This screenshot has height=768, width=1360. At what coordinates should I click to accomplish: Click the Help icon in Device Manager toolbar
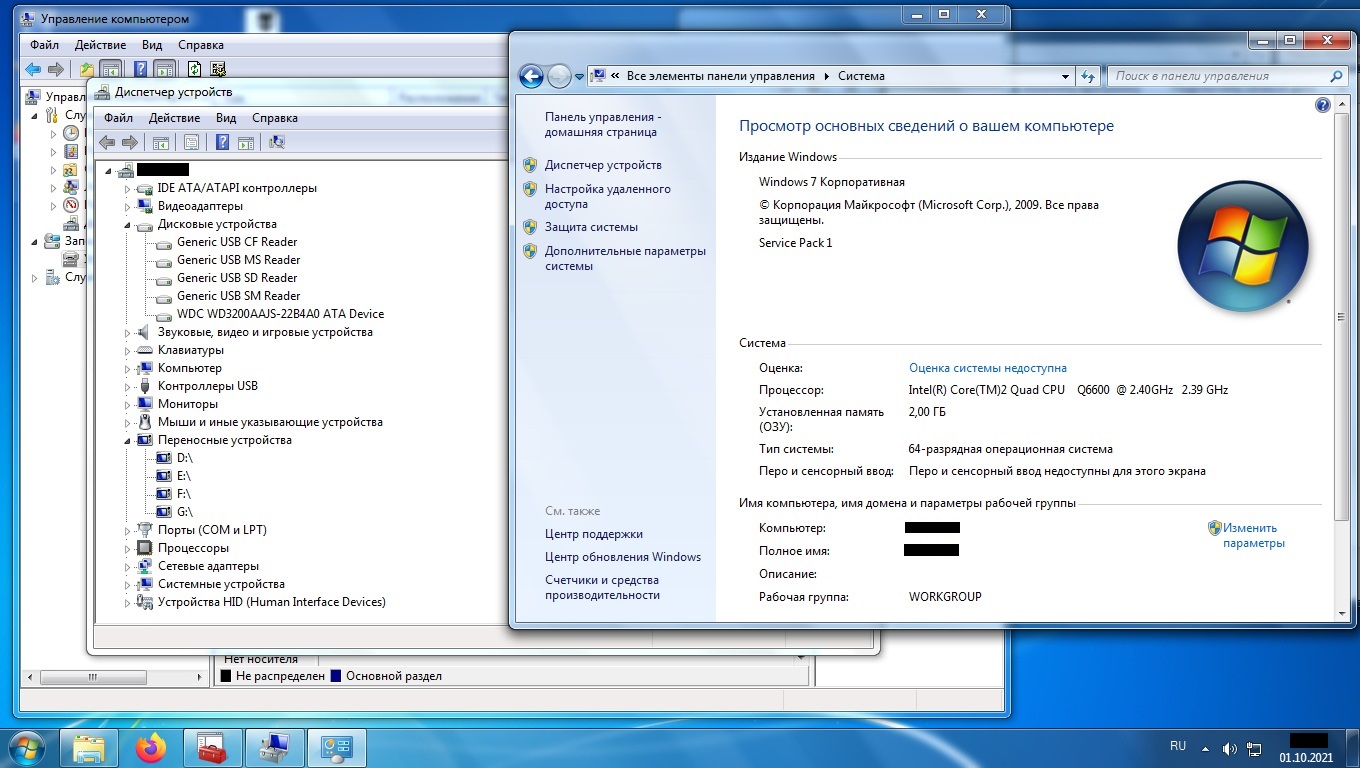222,142
